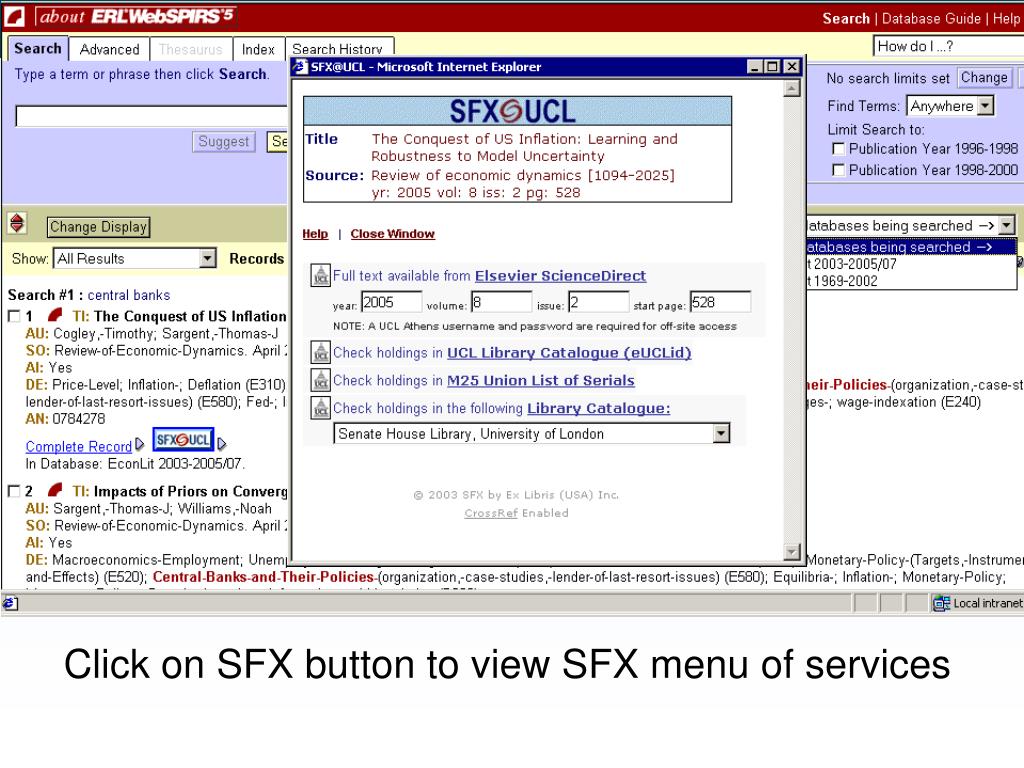The height and width of the screenshot is (768, 1024).
Task: Click the Suggest button
Action: click(x=223, y=142)
